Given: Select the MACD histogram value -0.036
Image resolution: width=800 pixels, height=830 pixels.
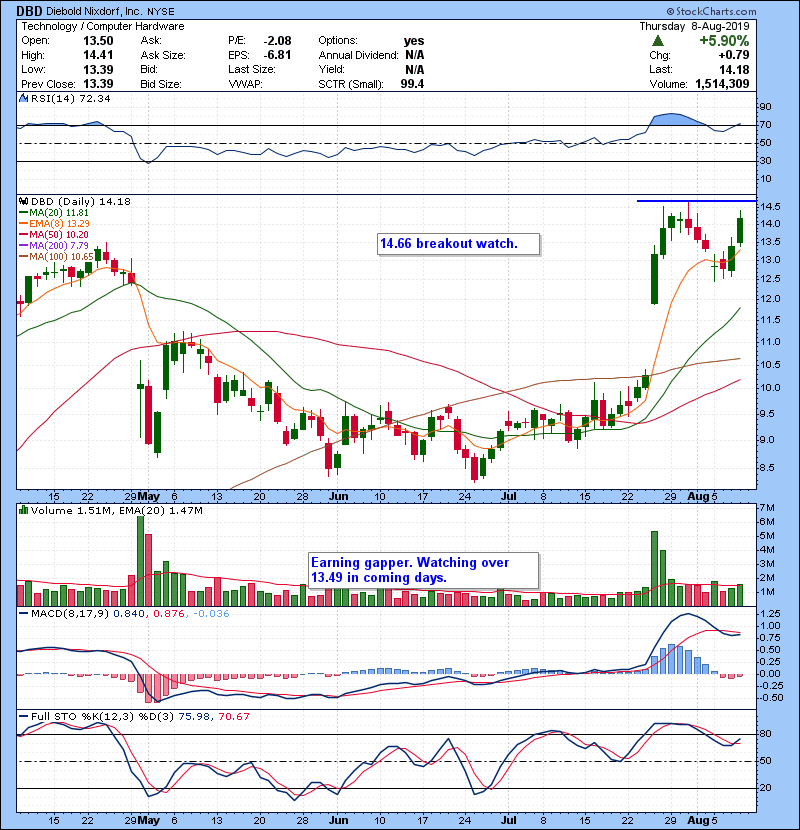Looking at the screenshot, I should click(x=211, y=614).
